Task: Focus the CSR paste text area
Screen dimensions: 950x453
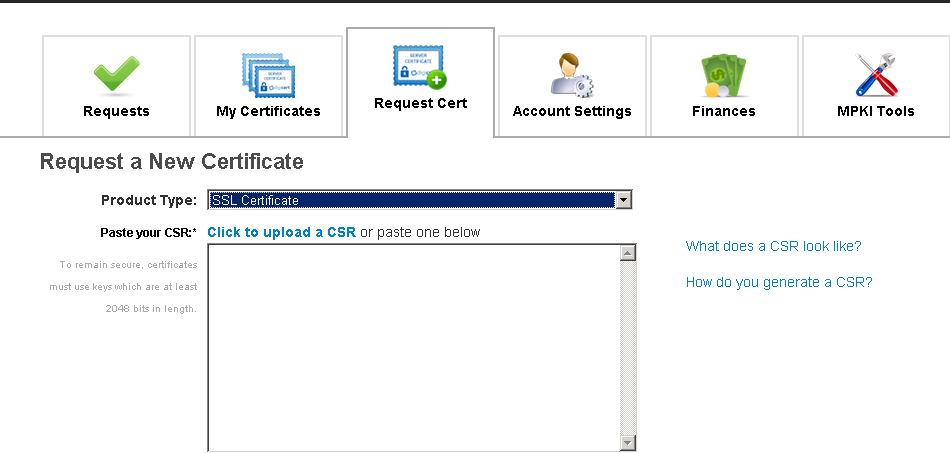Action: point(412,347)
